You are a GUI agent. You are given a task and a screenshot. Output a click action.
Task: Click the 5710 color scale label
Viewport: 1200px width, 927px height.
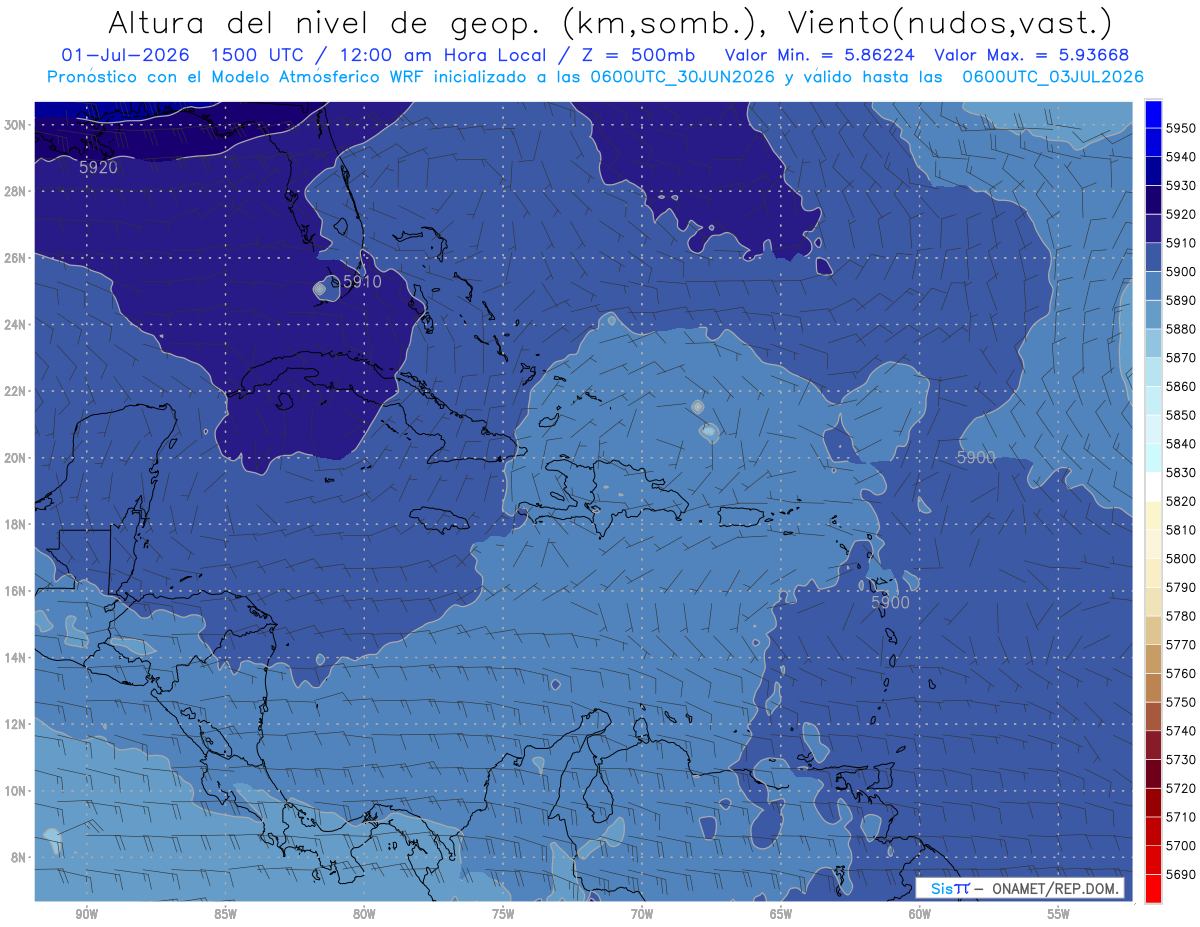[1181, 817]
